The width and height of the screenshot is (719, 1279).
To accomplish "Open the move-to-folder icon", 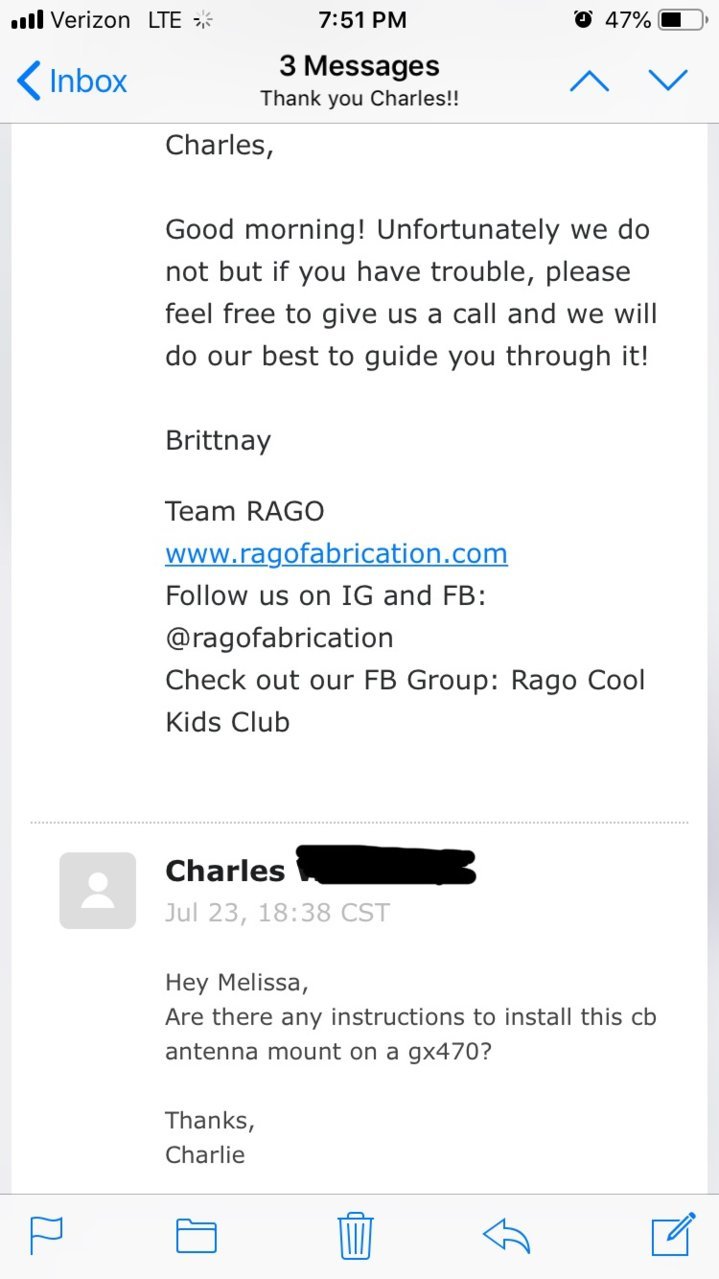I will (196, 1236).
